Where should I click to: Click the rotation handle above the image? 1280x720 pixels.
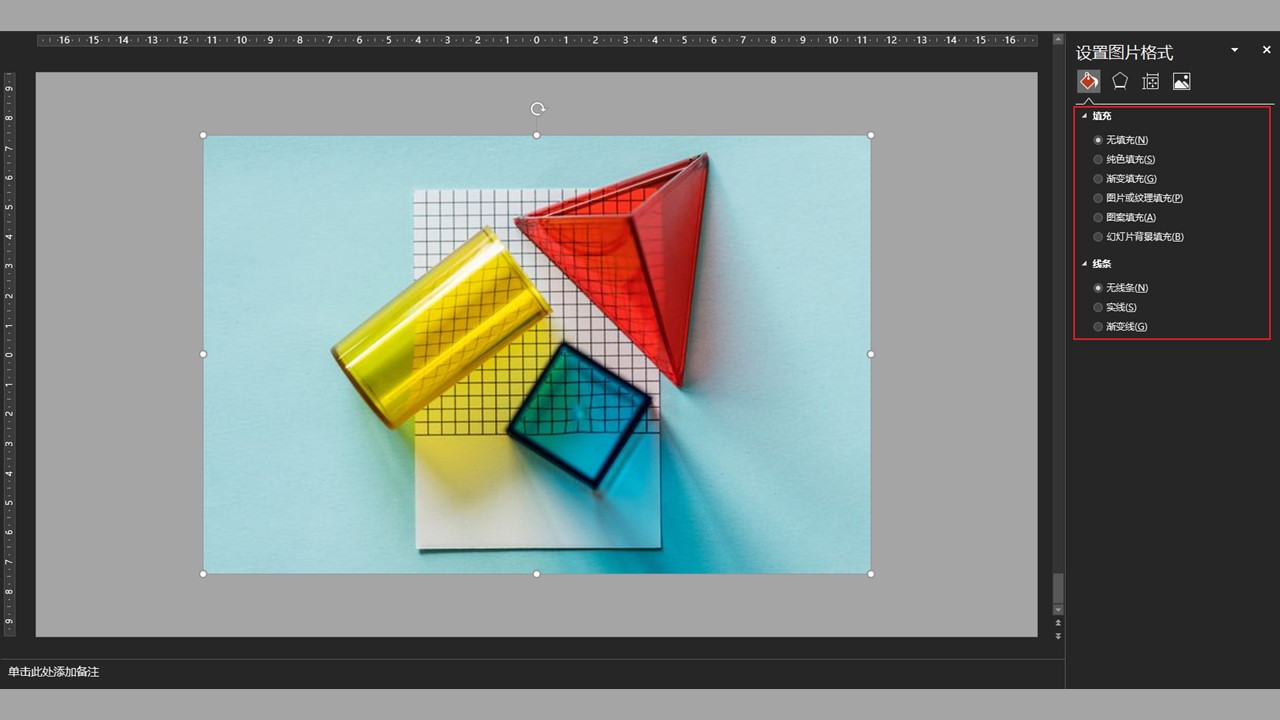click(x=537, y=109)
